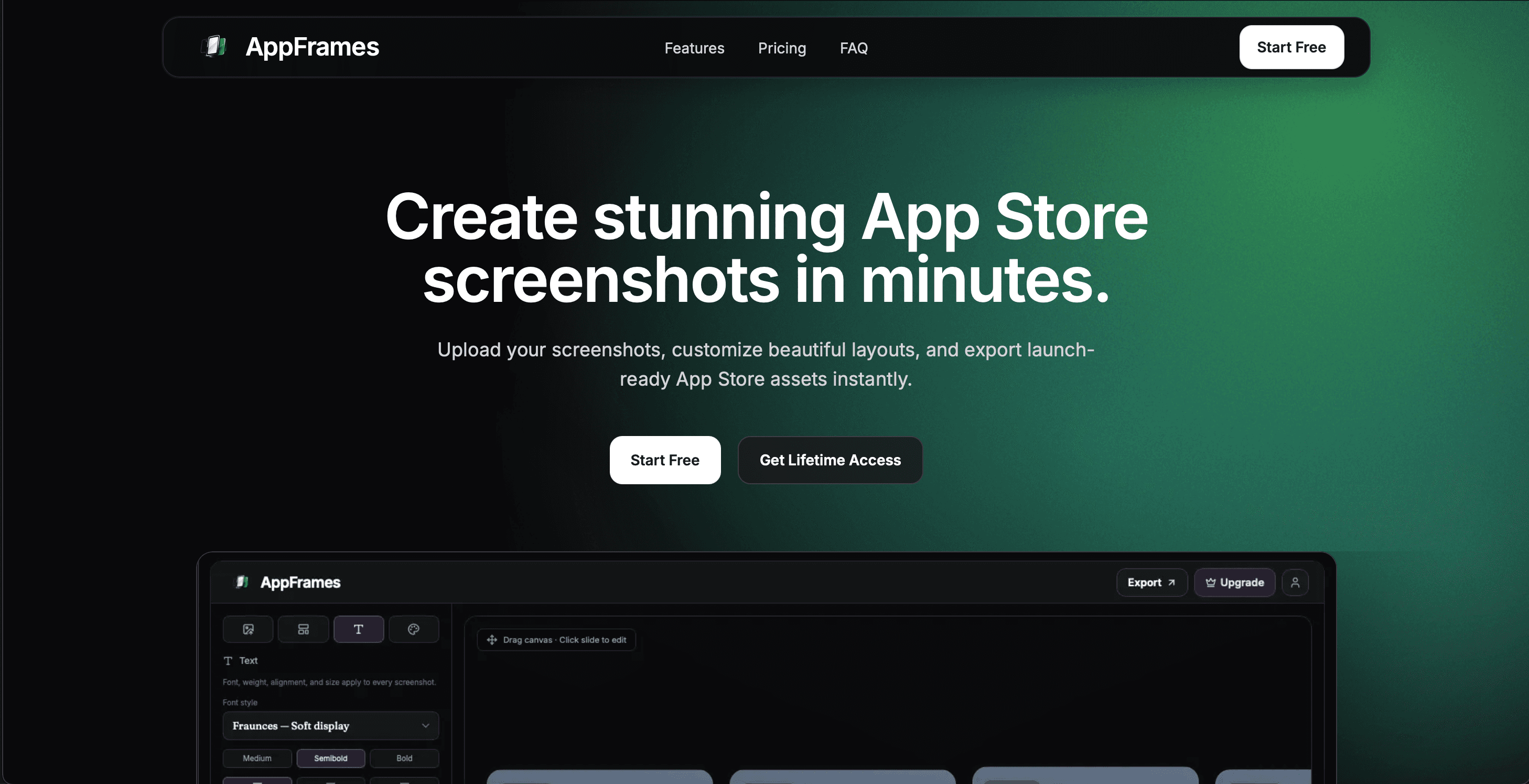
Task: Select the upload image tab icon
Action: click(248, 629)
